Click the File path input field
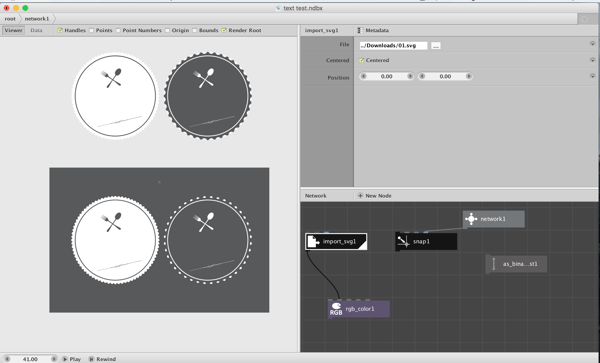The image size is (600, 363). [x=393, y=46]
